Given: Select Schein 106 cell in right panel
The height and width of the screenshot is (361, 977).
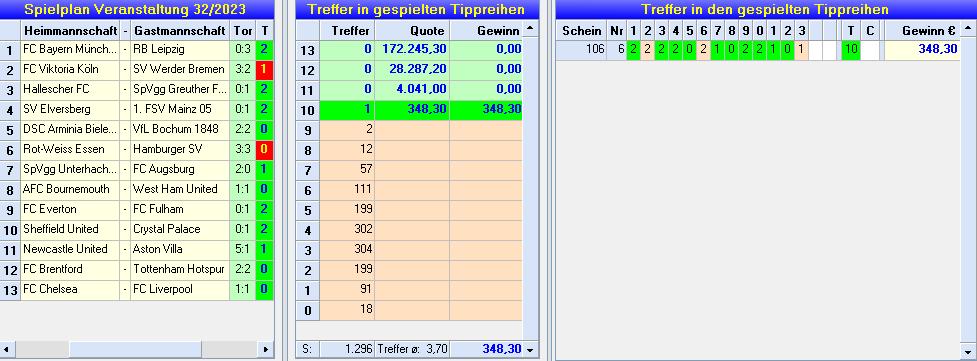Looking at the screenshot, I should click(x=581, y=51).
